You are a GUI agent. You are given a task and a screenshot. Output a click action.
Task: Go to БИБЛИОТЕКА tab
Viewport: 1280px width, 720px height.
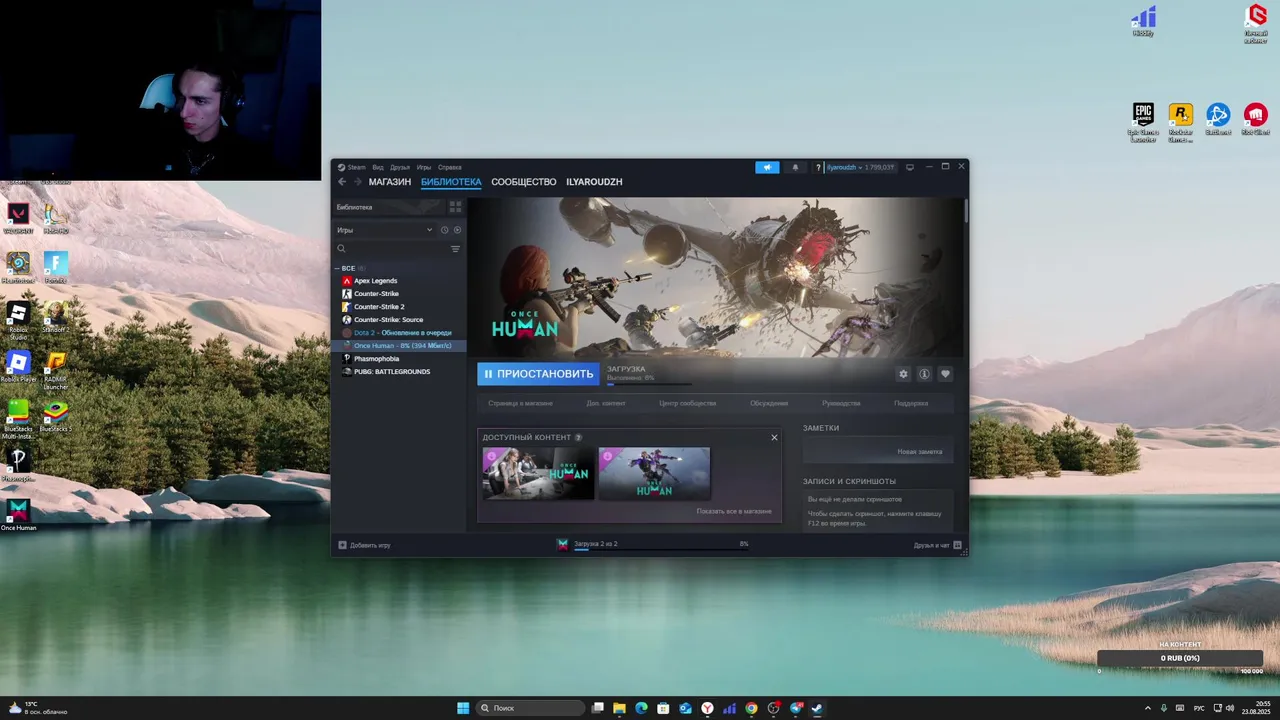(451, 182)
